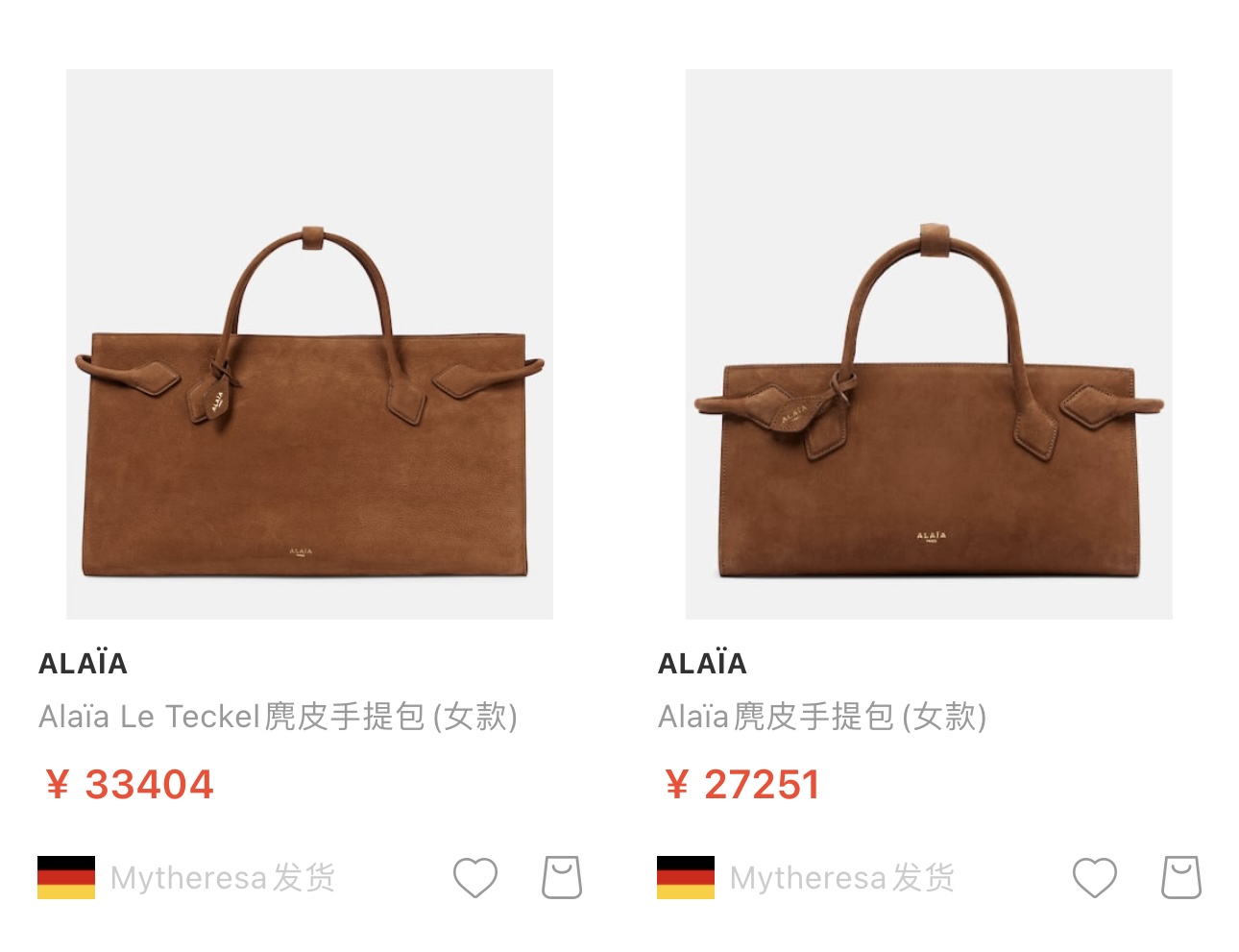The height and width of the screenshot is (952, 1239).
Task: Open the 'Alaïa麂皮手提包 (女款)' product title
Action: pyautogui.click(x=822, y=717)
